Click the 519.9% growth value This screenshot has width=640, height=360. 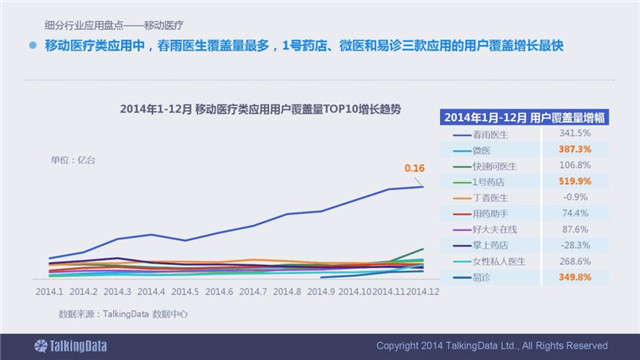tap(575, 181)
